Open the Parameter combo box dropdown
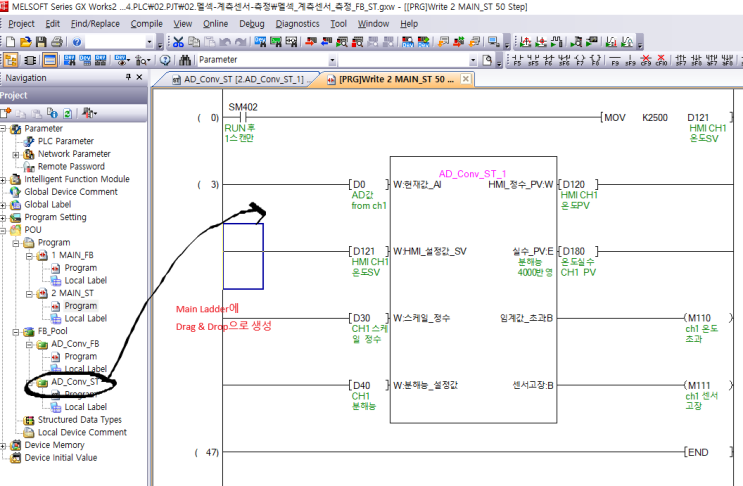Screen dimensions: 743x486 (332, 60)
